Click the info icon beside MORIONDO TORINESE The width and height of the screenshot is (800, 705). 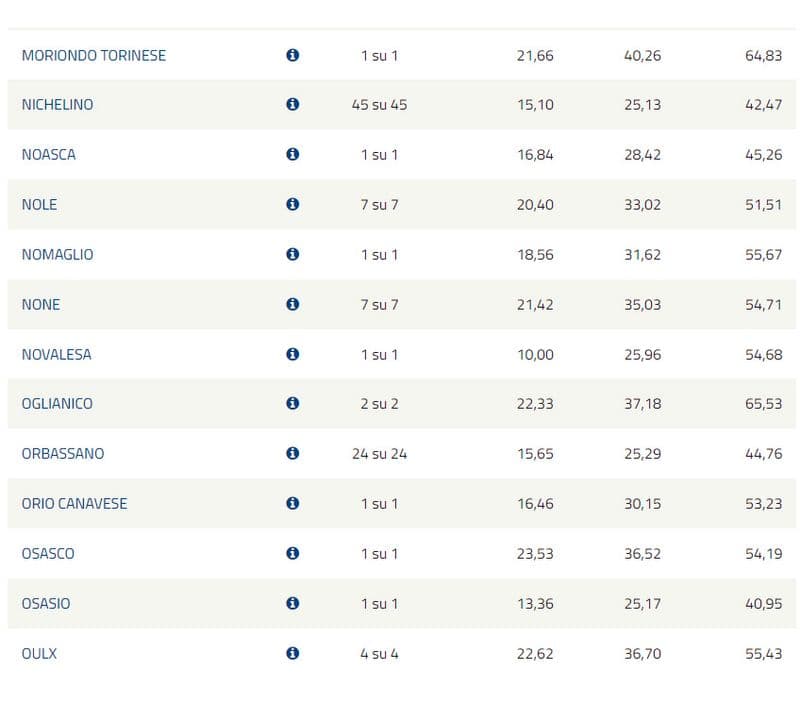point(292,55)
